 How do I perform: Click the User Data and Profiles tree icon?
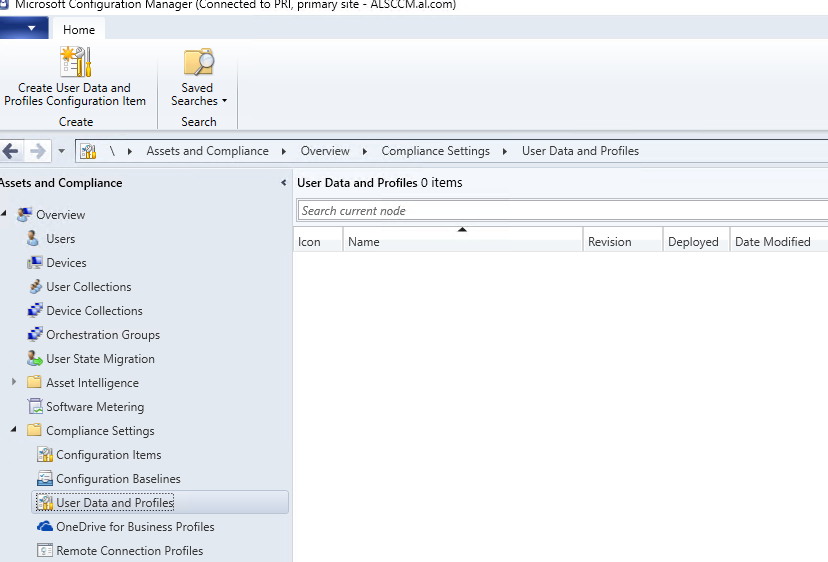pyautogui.click(x=45, y=503)
